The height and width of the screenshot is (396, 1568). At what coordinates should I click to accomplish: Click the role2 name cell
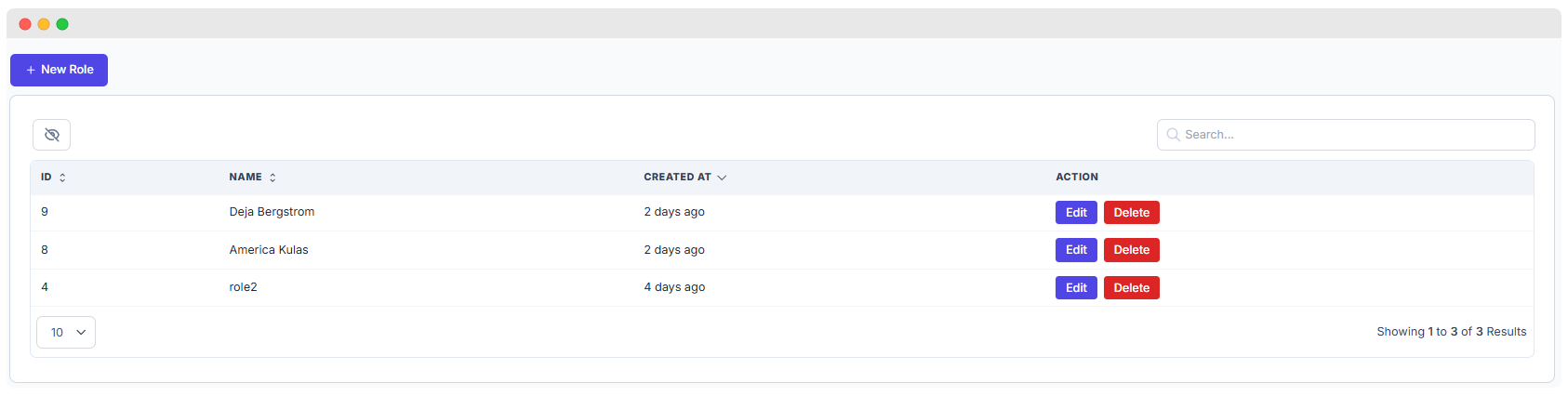coord(243,287)
